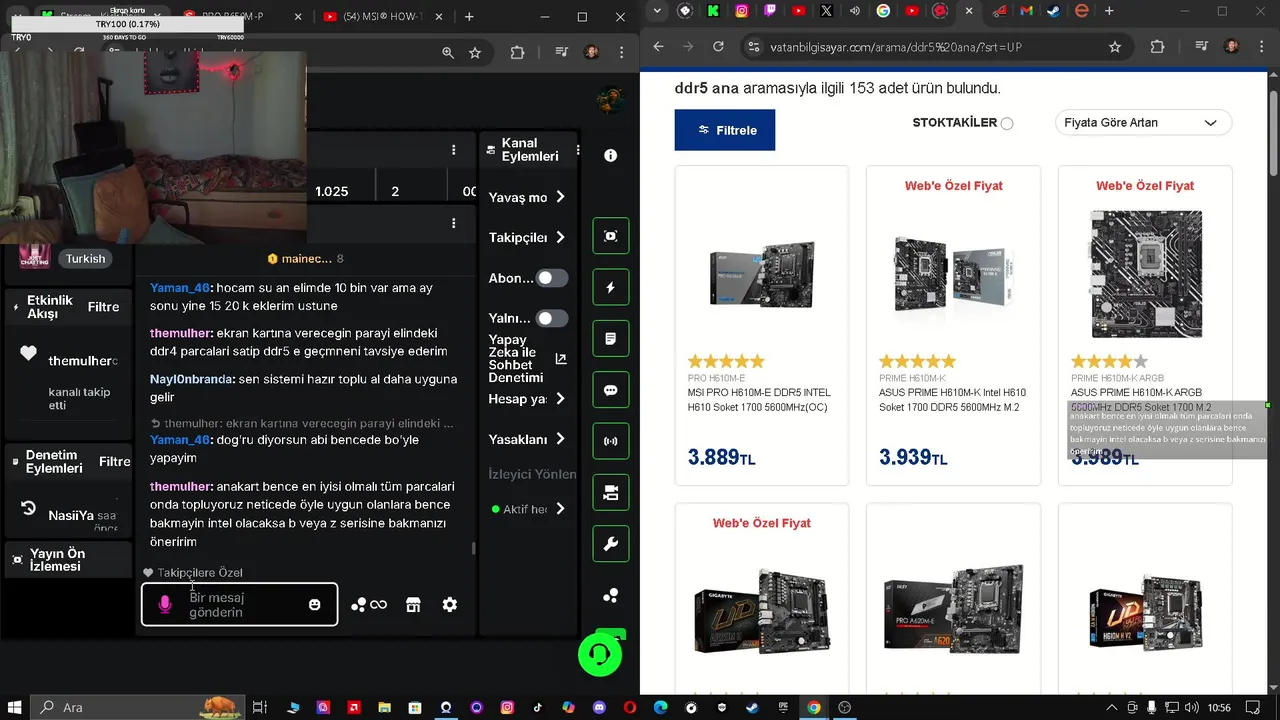
Task: Click the wrench tools sidebar icon
Action: click(x=611, y=544)
